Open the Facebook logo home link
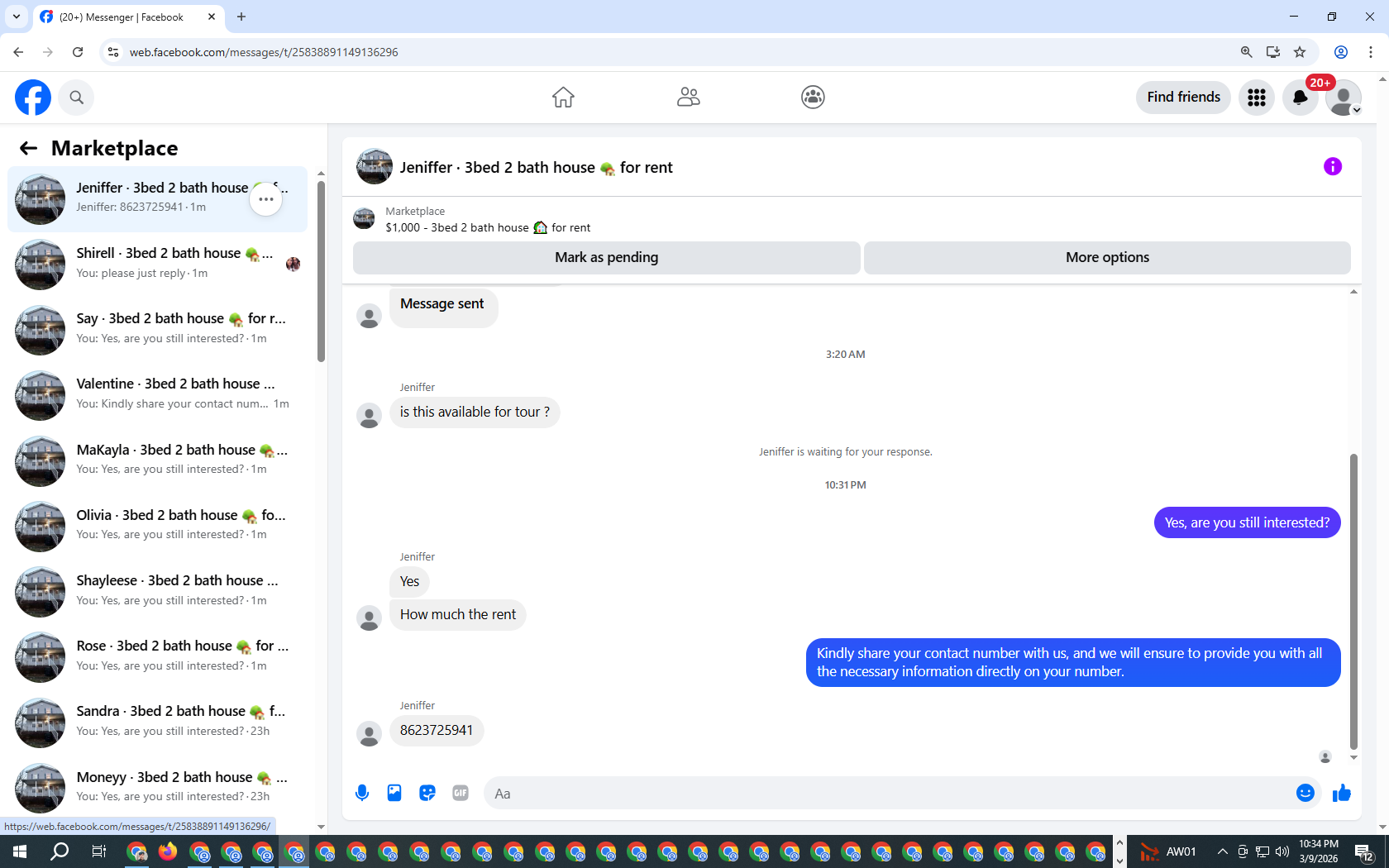This screenshot has width=1389, height=868. [x=33, y=98]
